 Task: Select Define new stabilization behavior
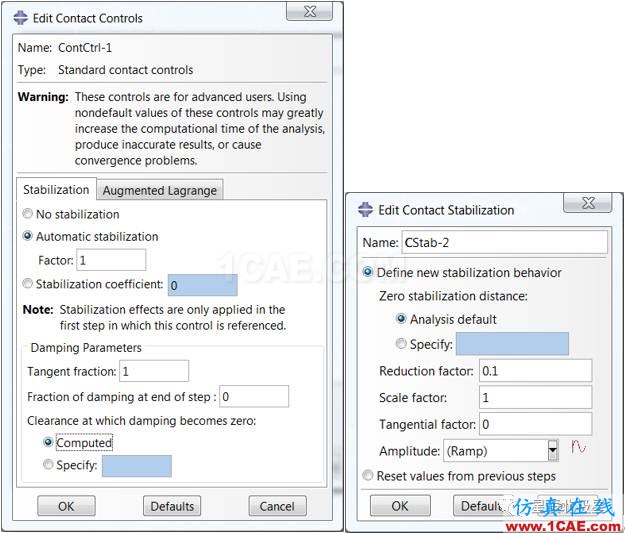click(x=368, y=272)
